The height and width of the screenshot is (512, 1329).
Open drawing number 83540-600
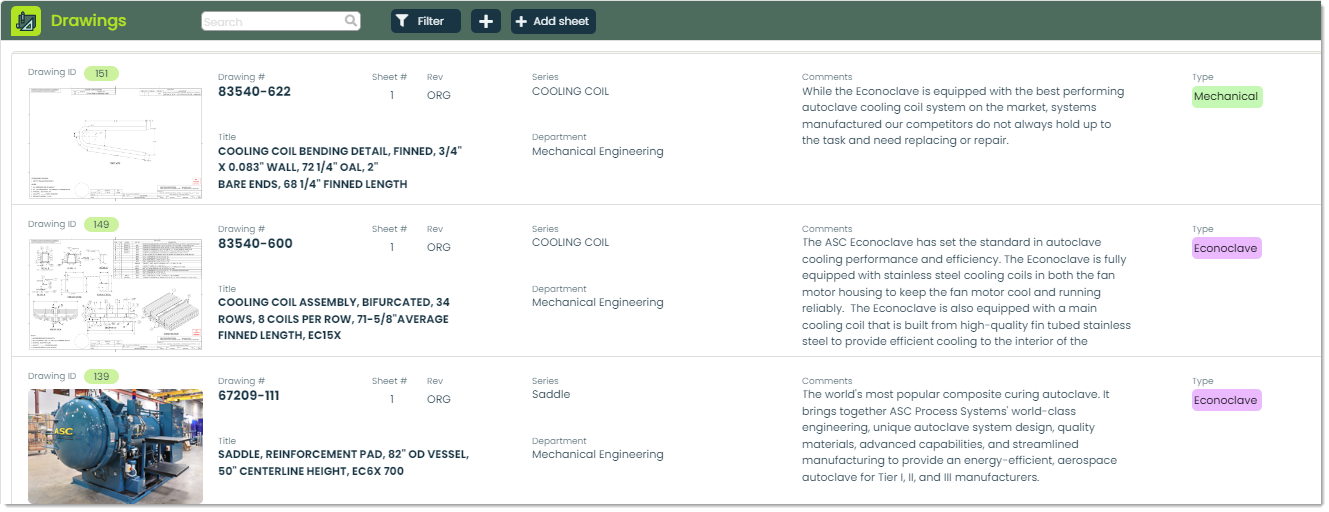click(x=255, y=244)
